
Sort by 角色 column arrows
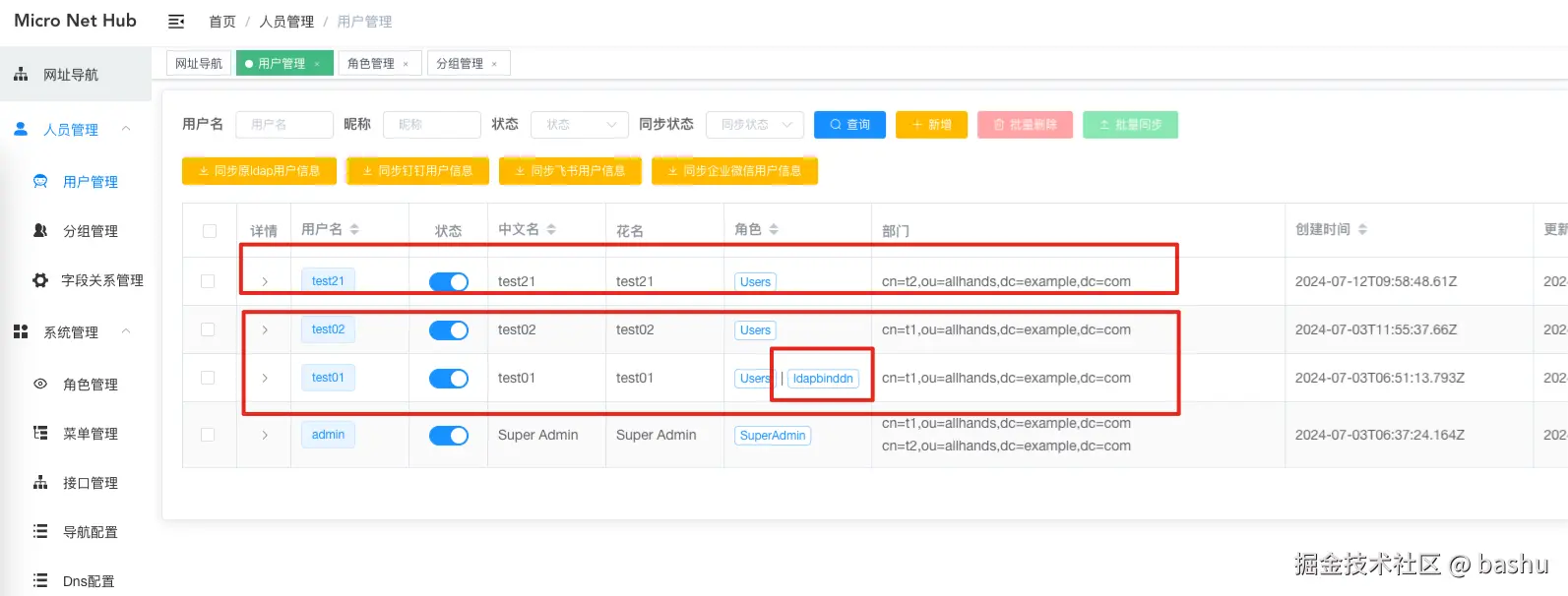click(774, 229)
